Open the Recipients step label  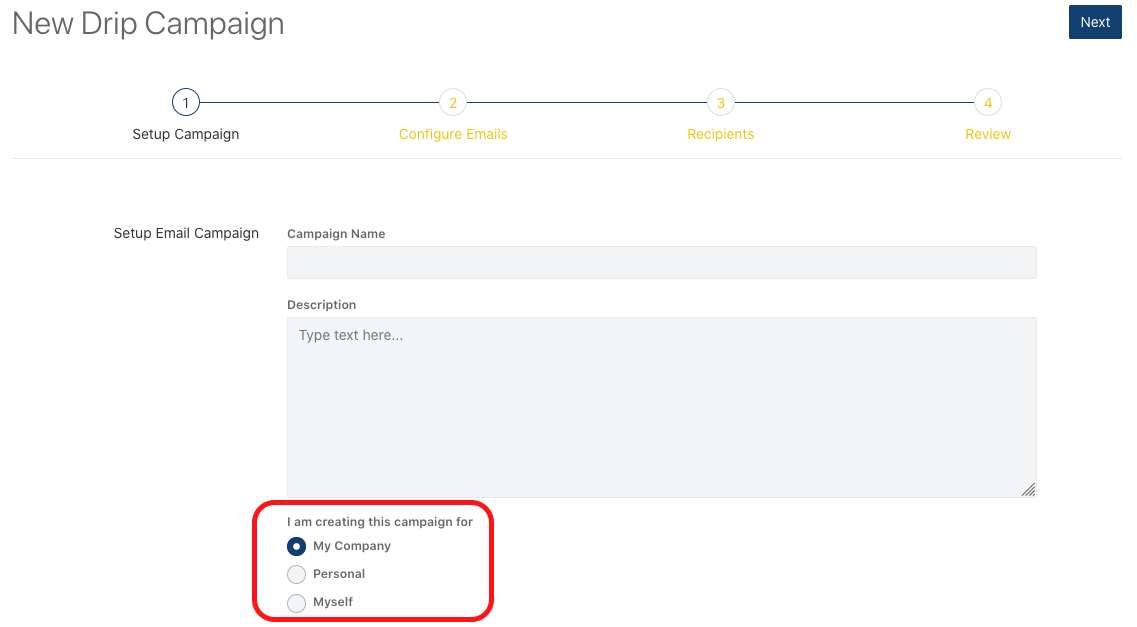[721, 134]
